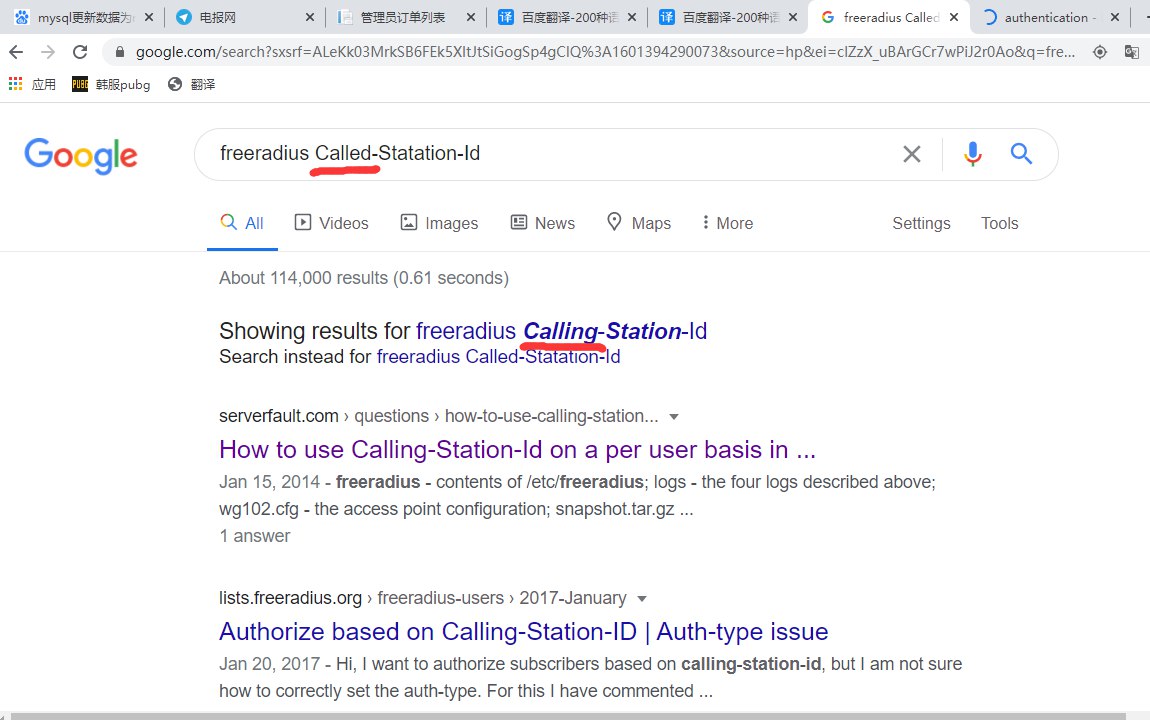Search instead for freeradius Called-Statation-Id
Viewport: 1150px width, 720px height.
click(498, 356)
